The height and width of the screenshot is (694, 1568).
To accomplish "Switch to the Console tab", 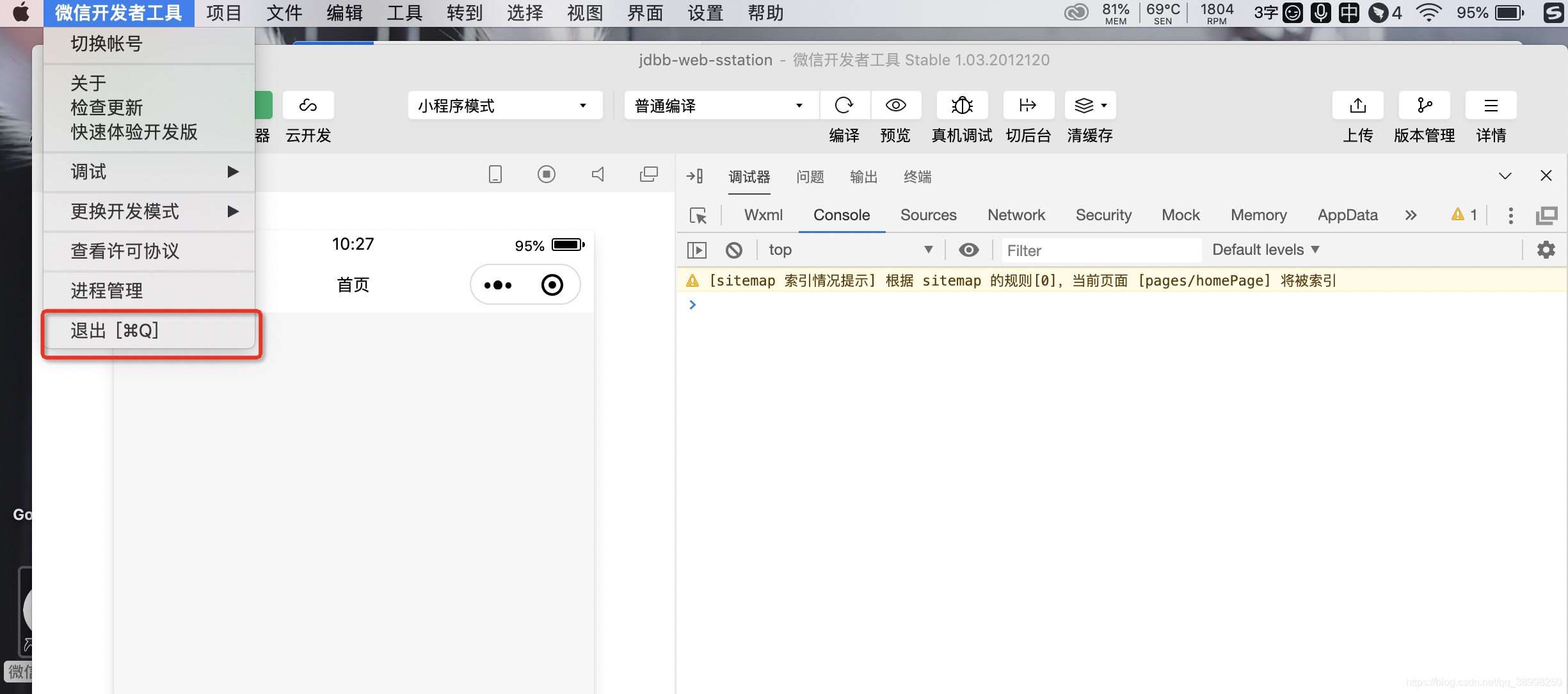I will 841,215.
